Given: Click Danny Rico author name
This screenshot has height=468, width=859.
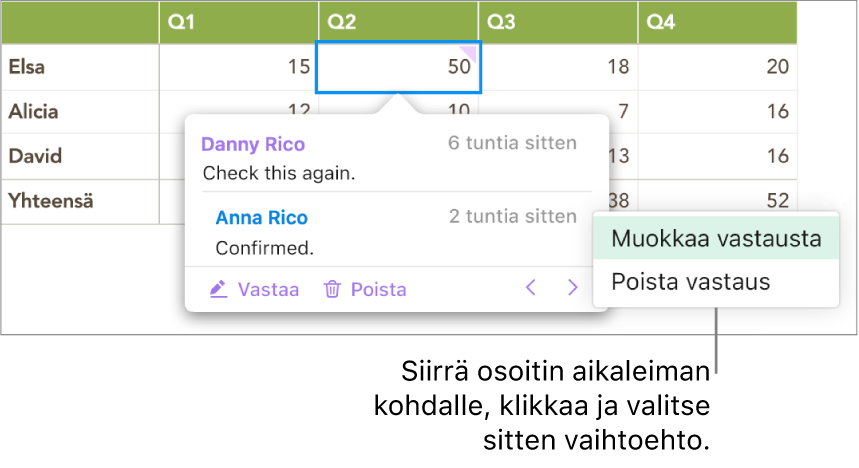Looking at the screenshot, I should (253, 145).
